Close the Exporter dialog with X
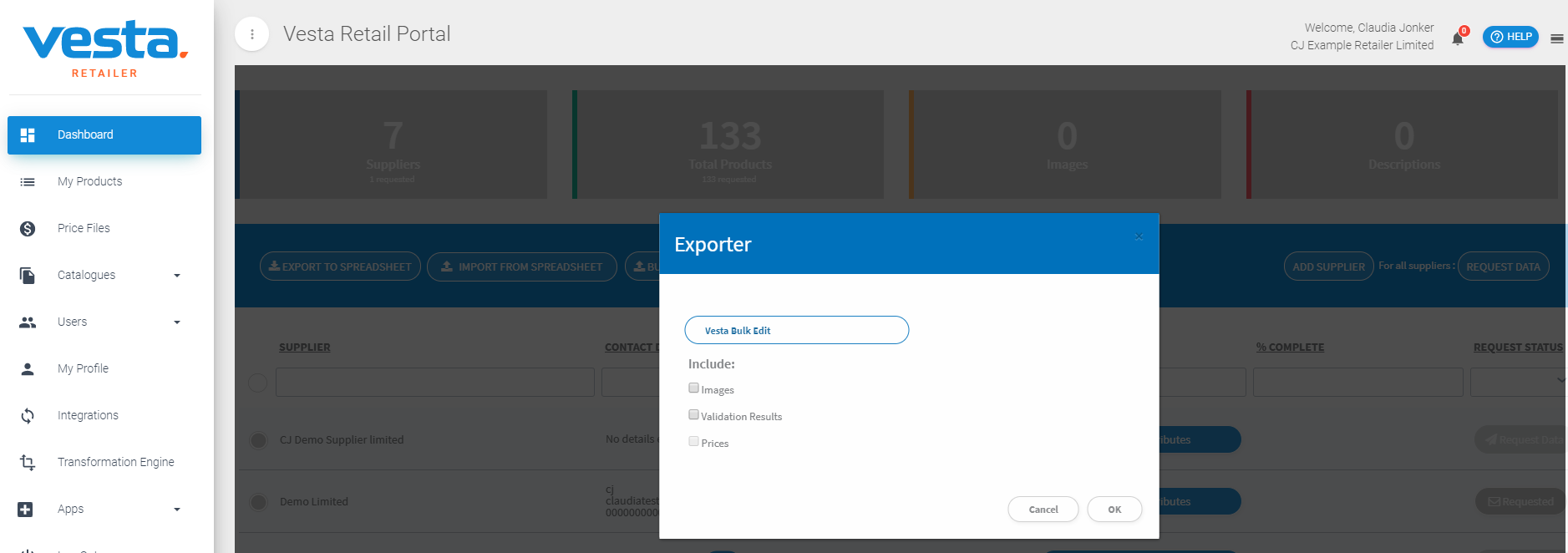Viewport: 1568px width, 553px height. pyautogui.click(x=1139, y=236)
